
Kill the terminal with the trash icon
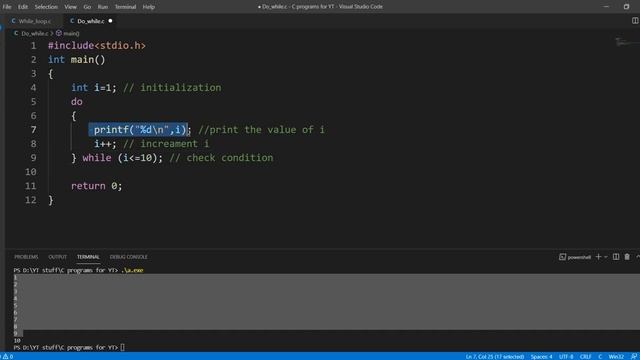(627, 257)
